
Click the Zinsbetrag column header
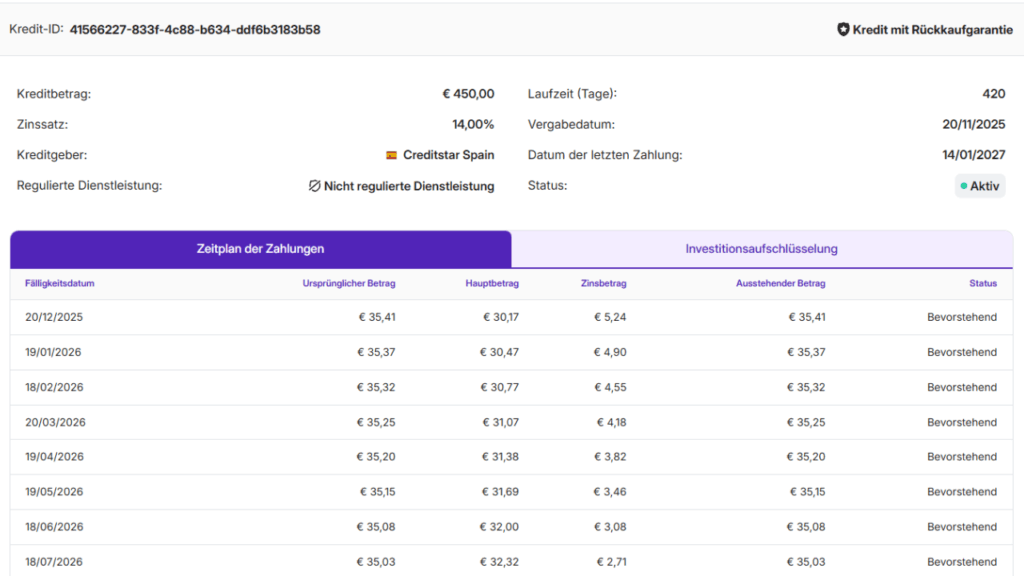pyautogui.click(x=603, y=283)
